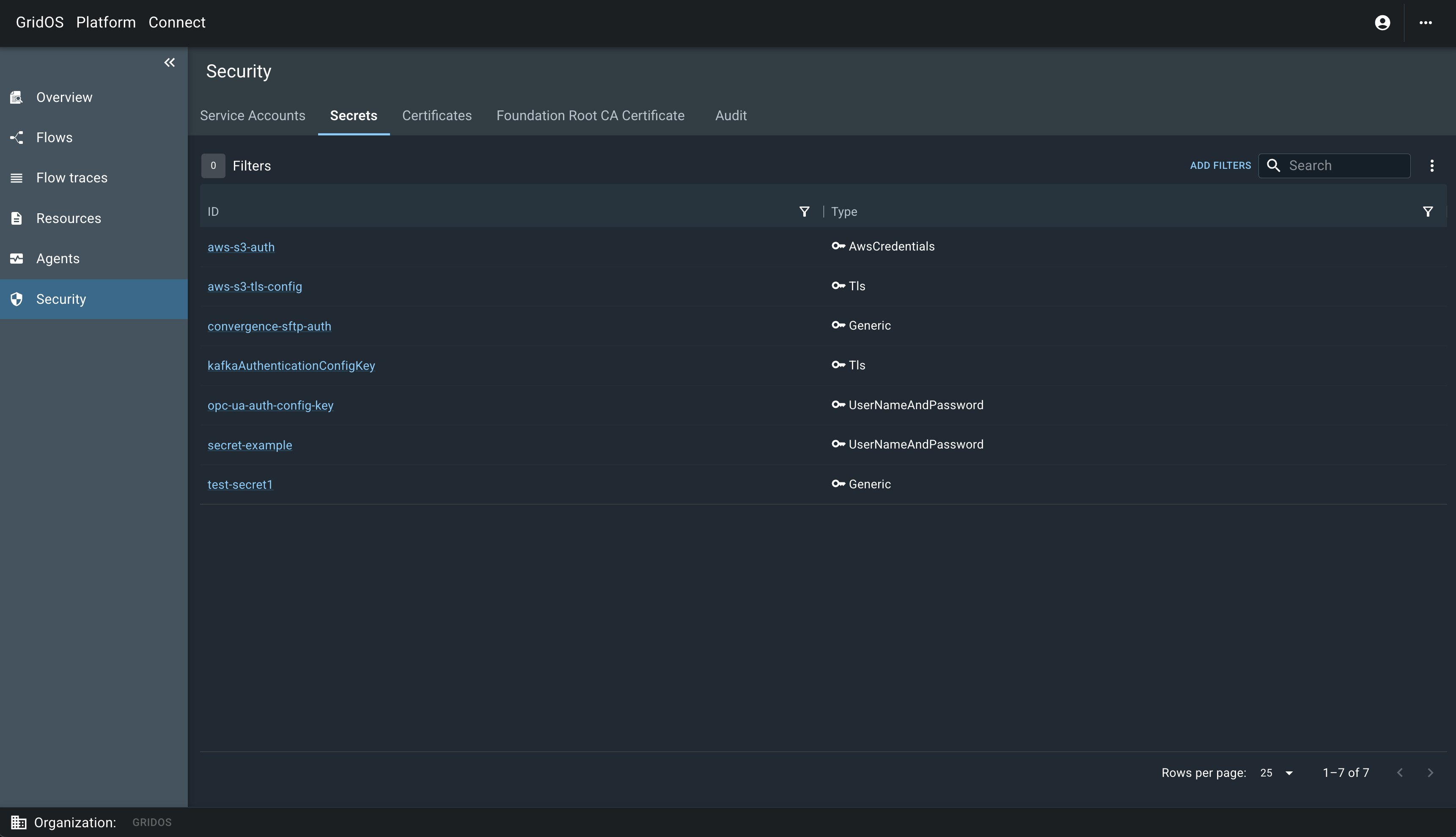Open the aws-s3-auth secret link
Screen dimensions: 1456x837
coord(241,247)
